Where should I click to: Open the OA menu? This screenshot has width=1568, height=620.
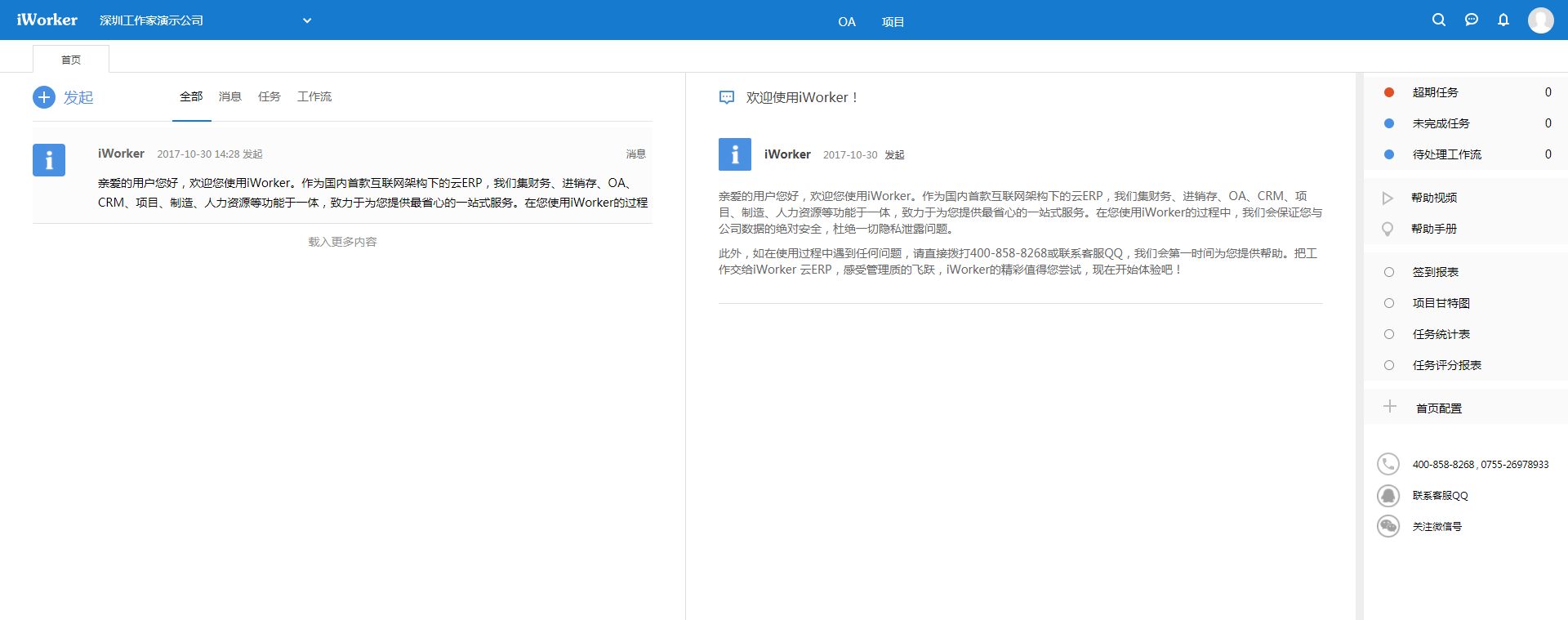pyautogui.click(x=847, y=22)
